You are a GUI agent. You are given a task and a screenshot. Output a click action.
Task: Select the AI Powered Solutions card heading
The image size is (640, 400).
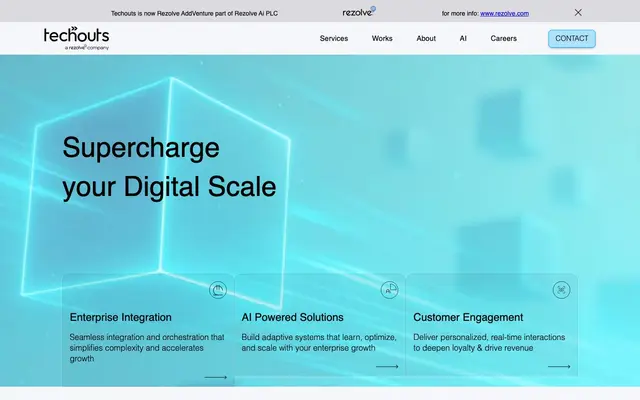[x=292, y=317]
